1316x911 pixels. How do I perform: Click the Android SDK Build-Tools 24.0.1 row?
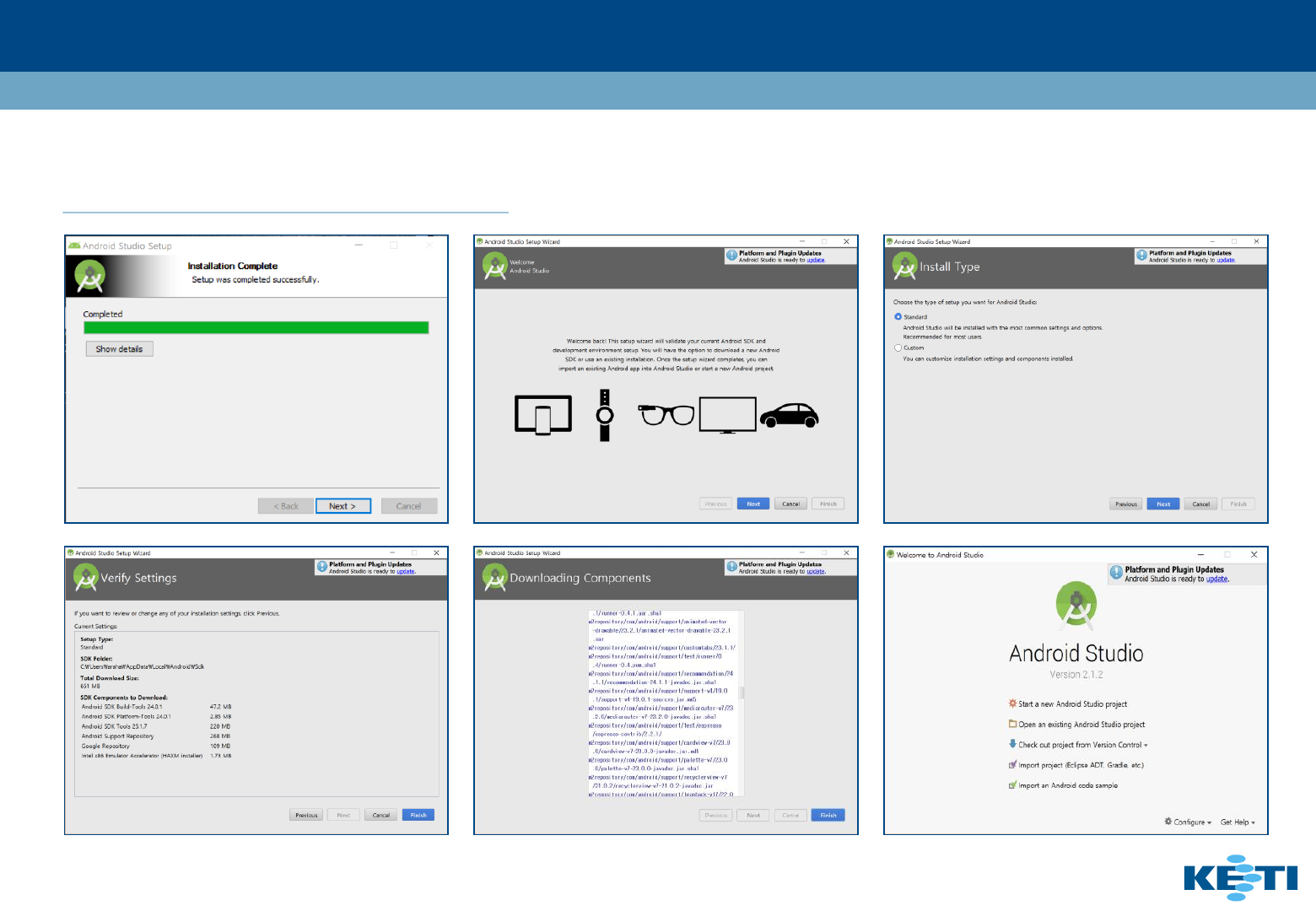pyautogui.click(x=157, y=707)
